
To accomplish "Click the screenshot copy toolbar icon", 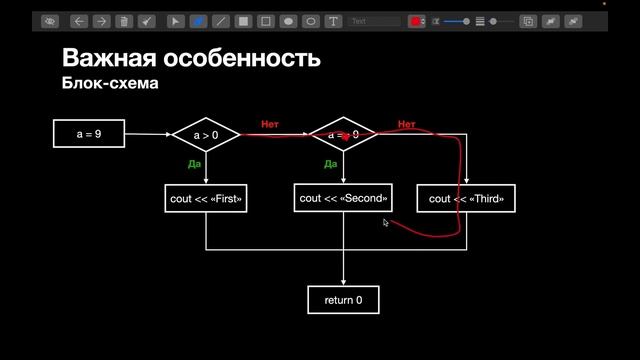I will 528,21.
